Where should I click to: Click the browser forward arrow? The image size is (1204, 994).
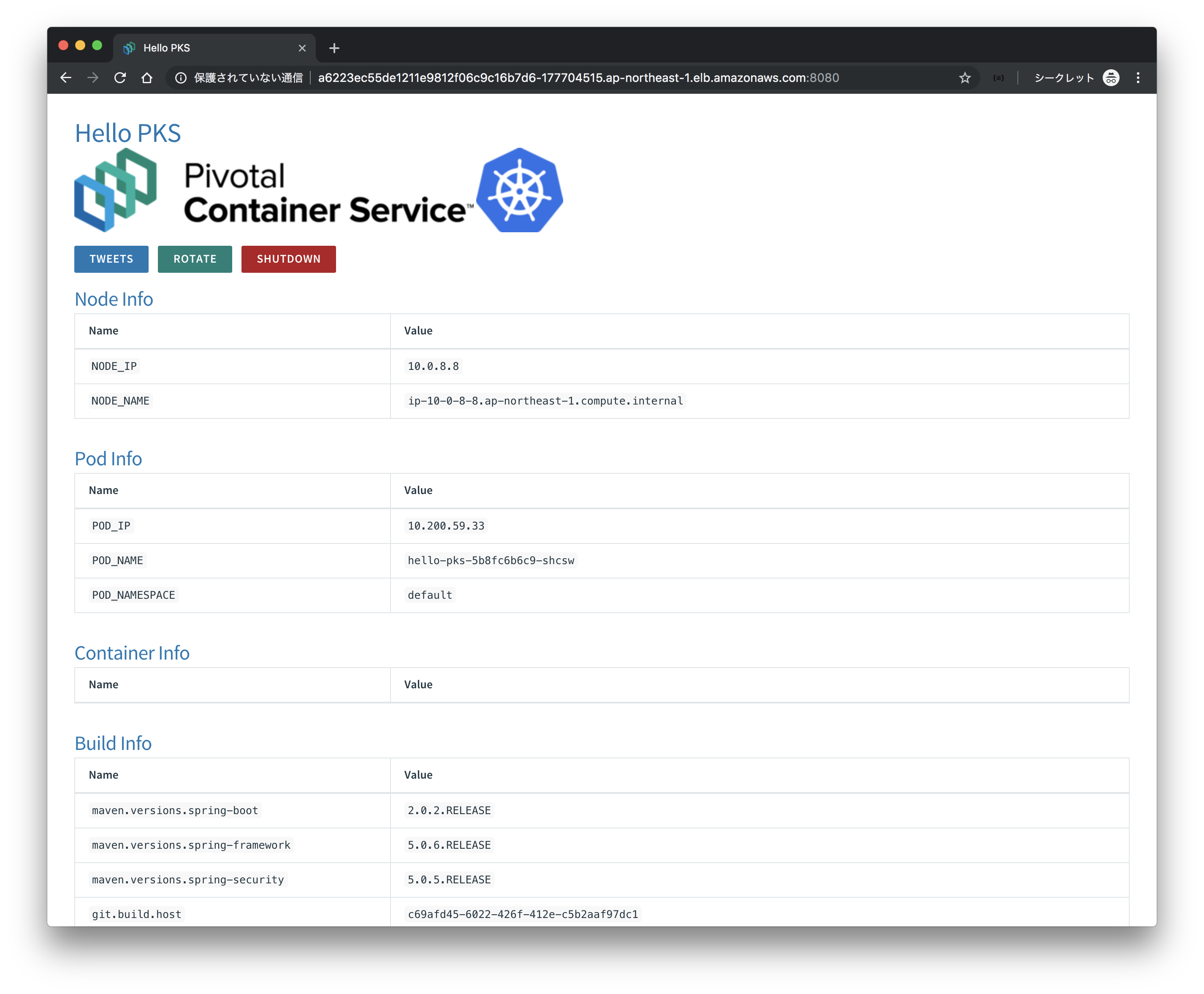point(93,78)
